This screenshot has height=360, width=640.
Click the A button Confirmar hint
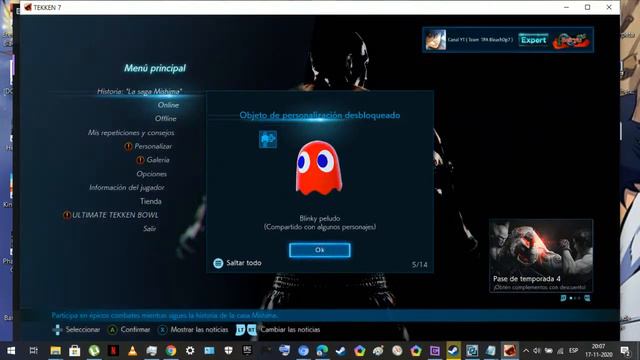(112, 330)
